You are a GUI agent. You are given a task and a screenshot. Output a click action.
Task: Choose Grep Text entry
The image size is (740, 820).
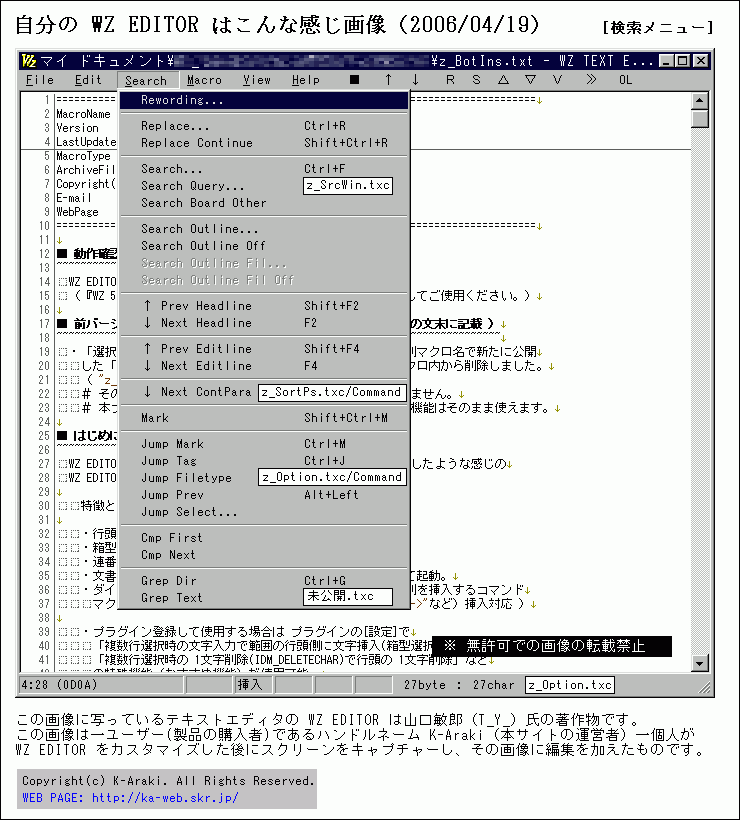[264, 597]
